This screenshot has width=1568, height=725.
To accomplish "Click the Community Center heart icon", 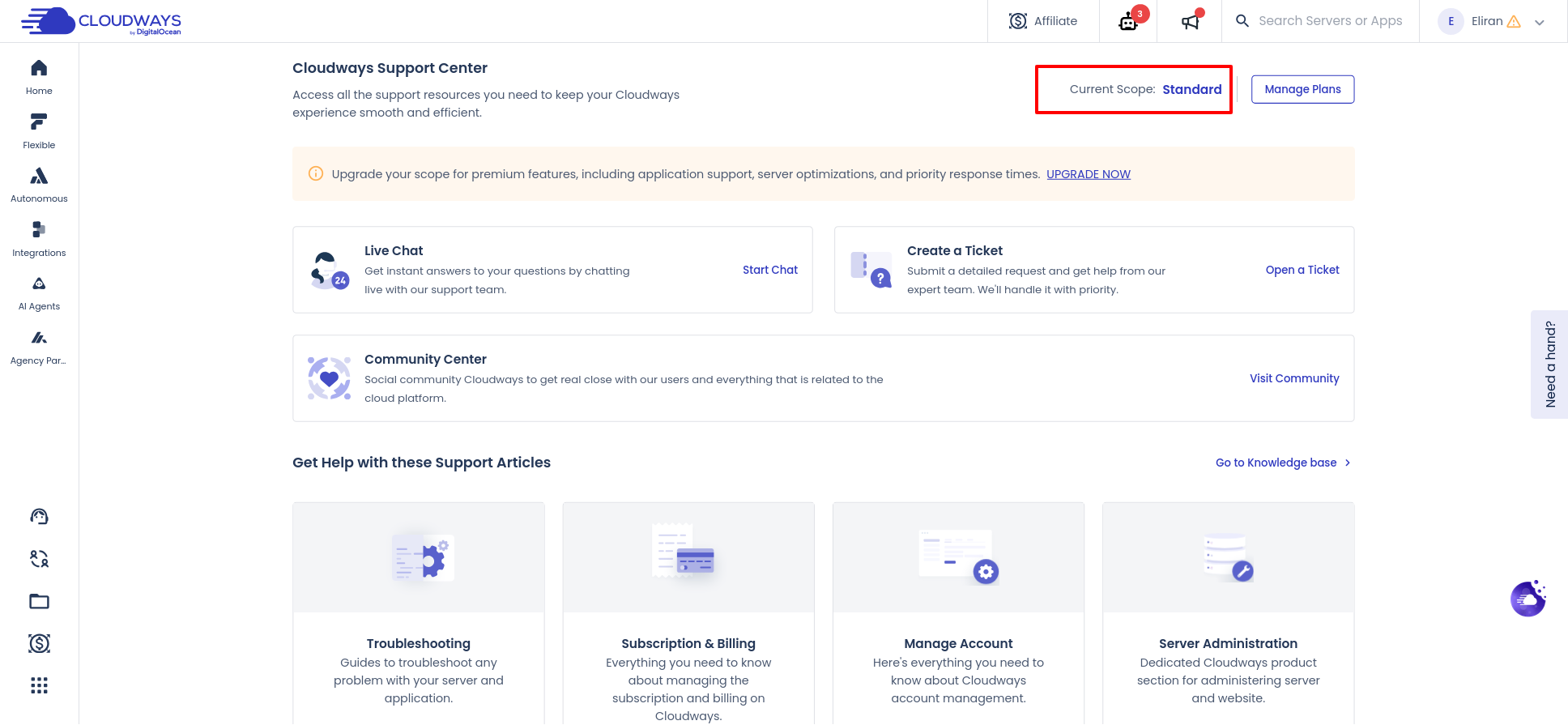I will coord(329,378).
